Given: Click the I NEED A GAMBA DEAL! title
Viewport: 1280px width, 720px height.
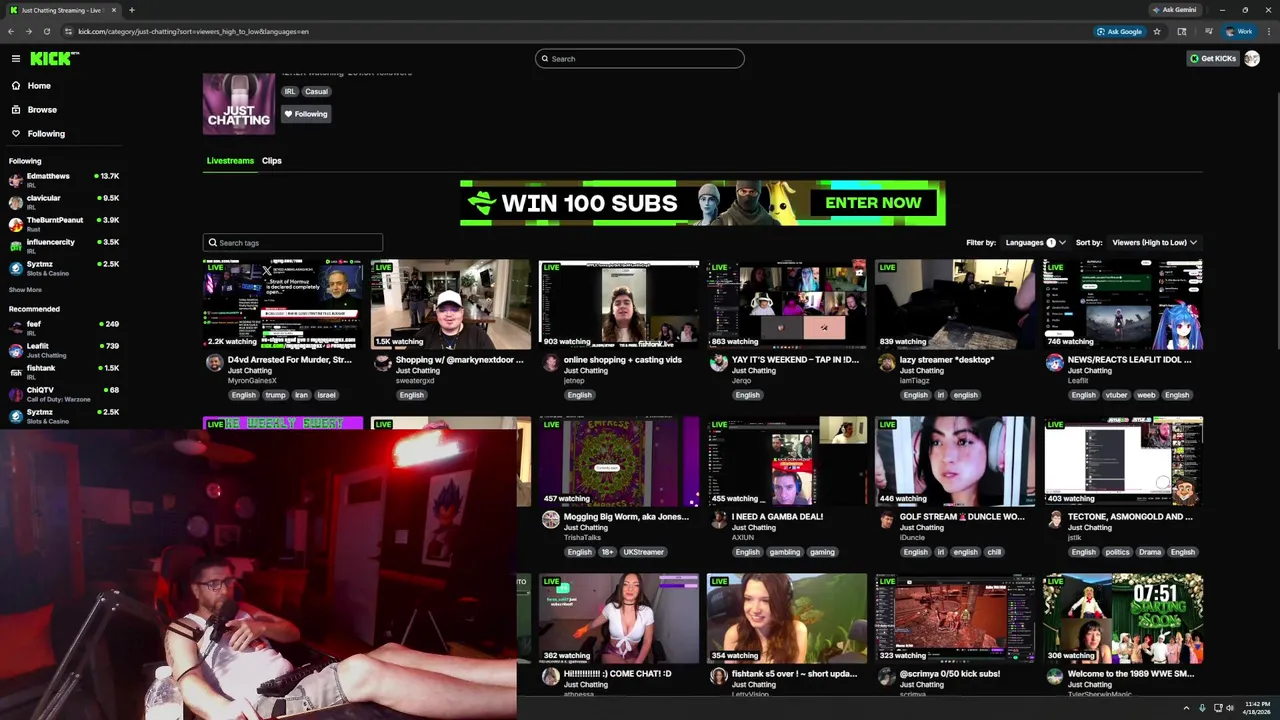Looking at the screenshot, I should 777,517.
